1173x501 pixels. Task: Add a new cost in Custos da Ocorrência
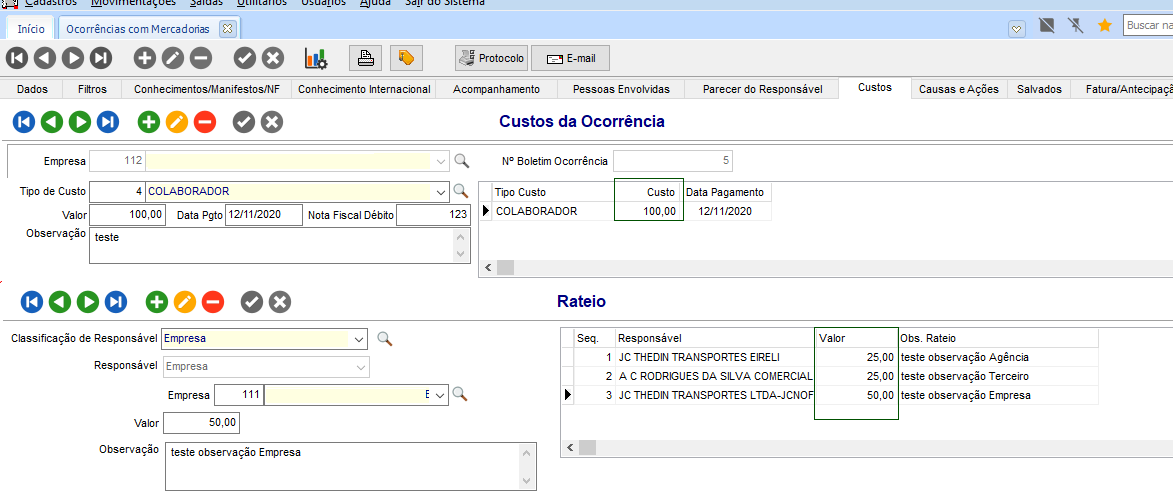click(150, 121)
